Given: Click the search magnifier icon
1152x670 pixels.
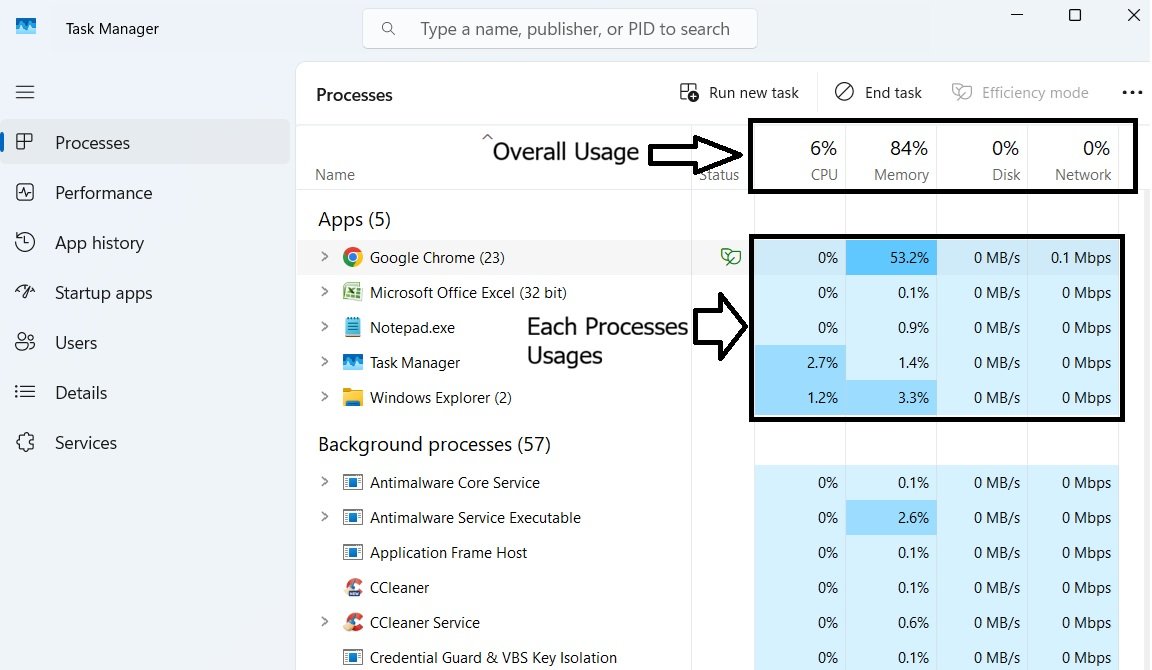Looking at the screenshot, I should coord(388,29).
